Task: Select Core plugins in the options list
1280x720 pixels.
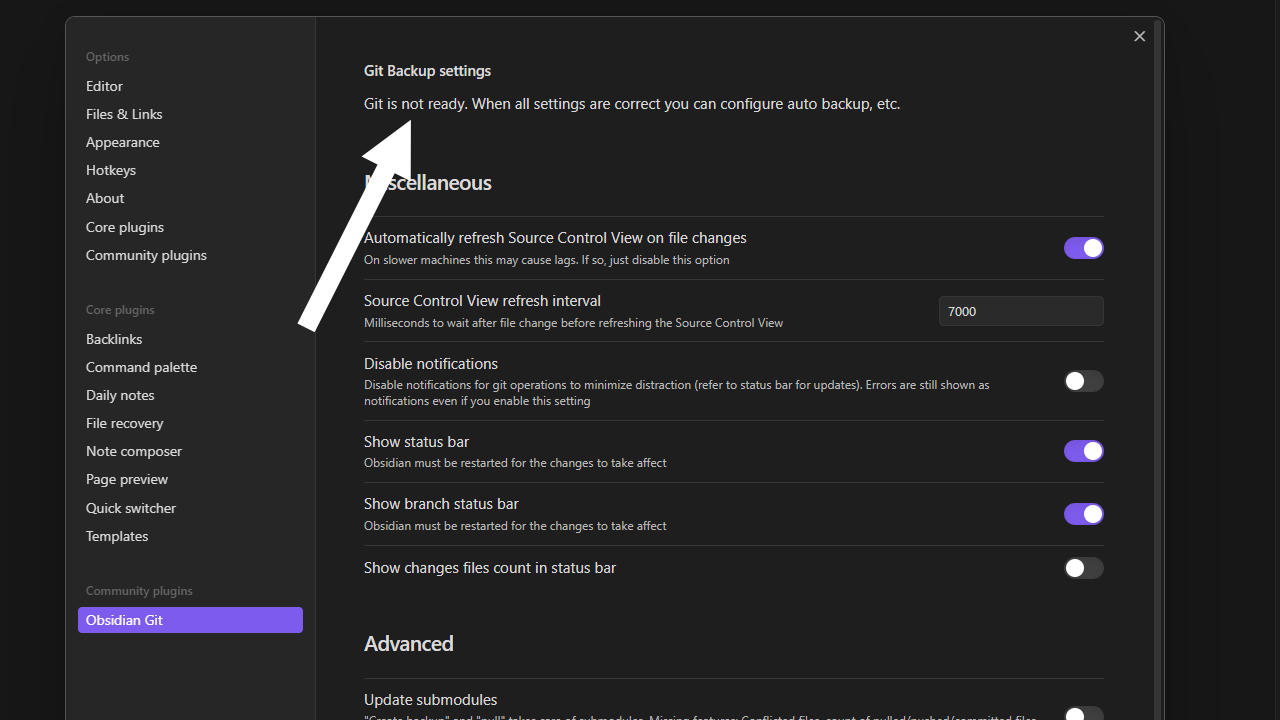Action: coord(125,227)
